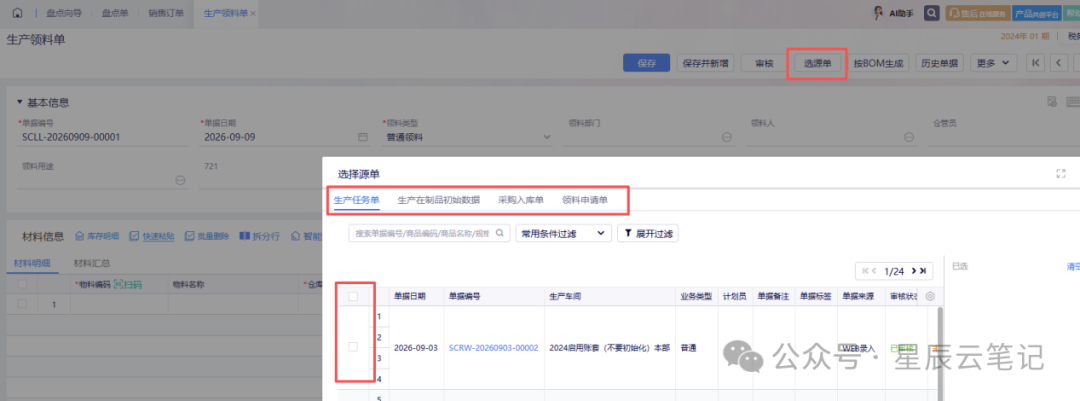
Task: Switch to 盘点向导 tab
Action: pyautogui.click(x=63, y=14)
